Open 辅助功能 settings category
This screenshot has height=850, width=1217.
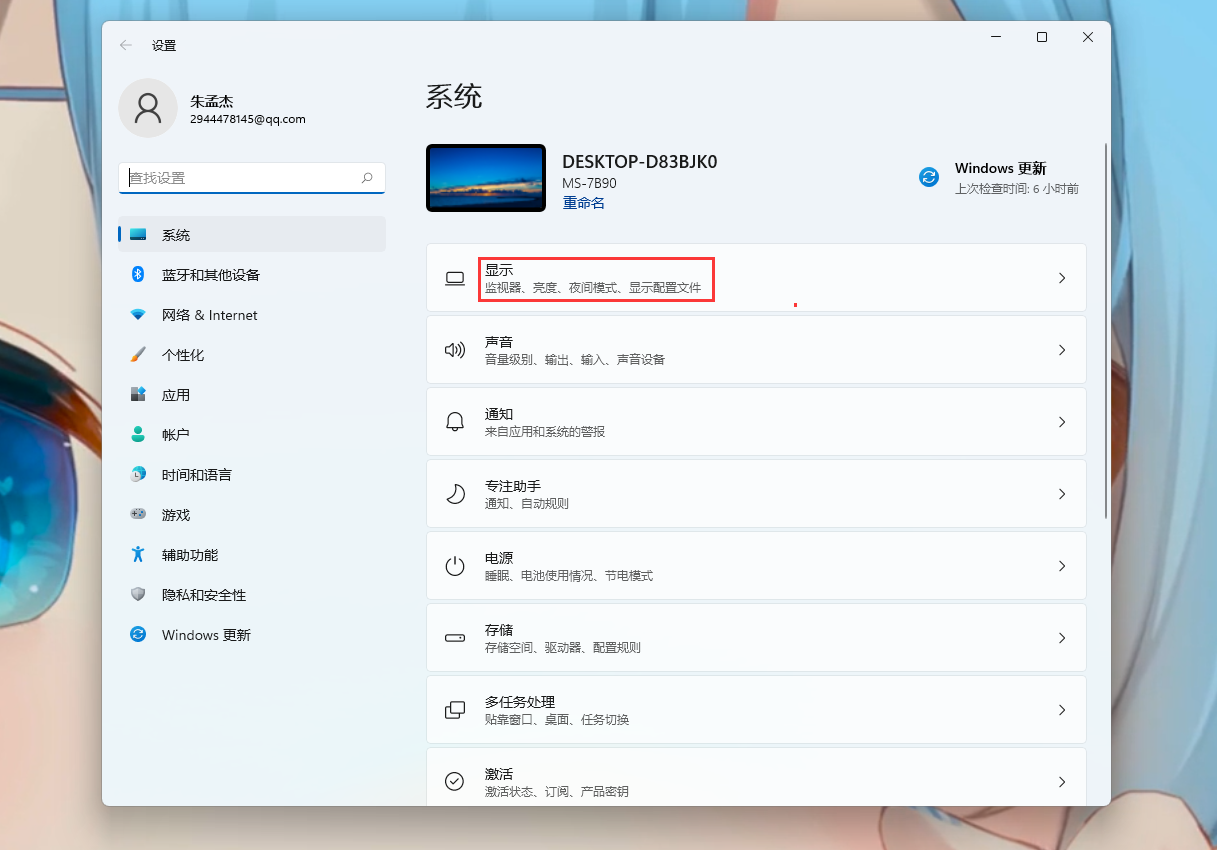click(252, 555)
